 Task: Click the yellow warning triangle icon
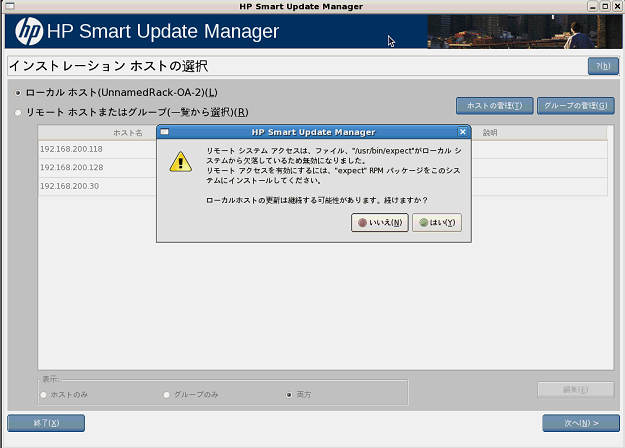point(179,162)
